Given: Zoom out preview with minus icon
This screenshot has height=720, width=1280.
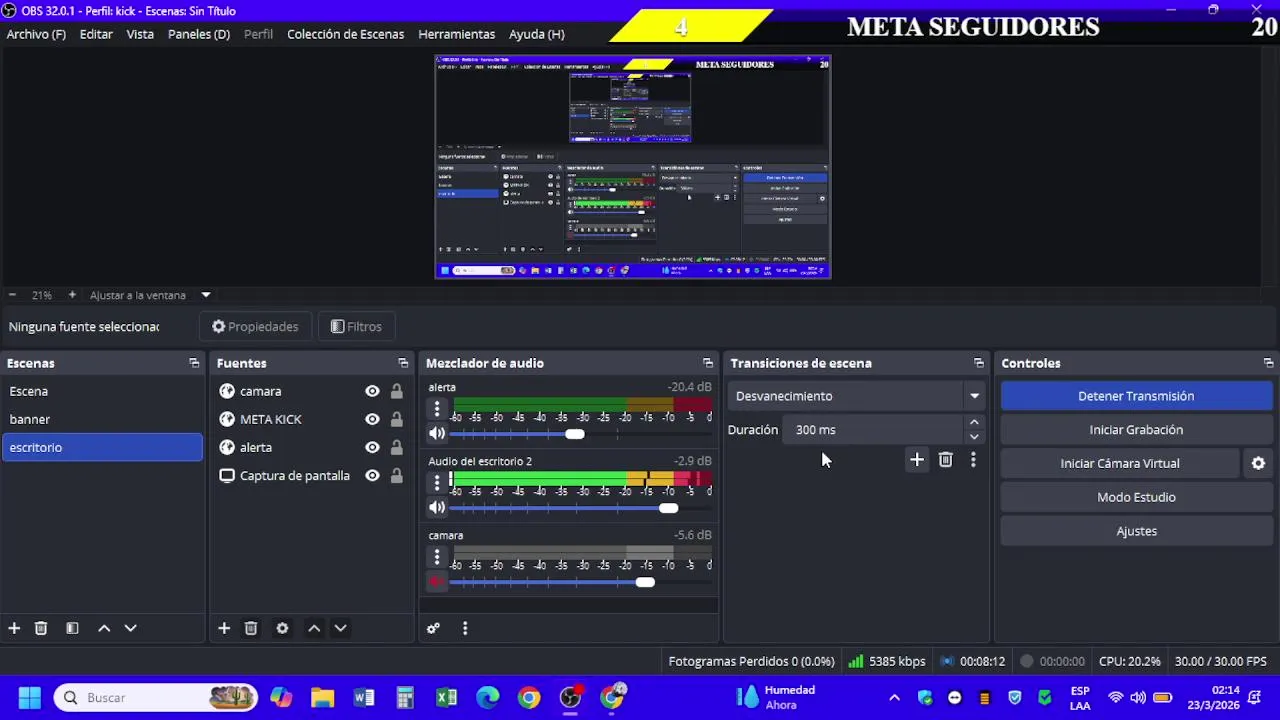Looking at the screenshot, I should tap(12, 295).
